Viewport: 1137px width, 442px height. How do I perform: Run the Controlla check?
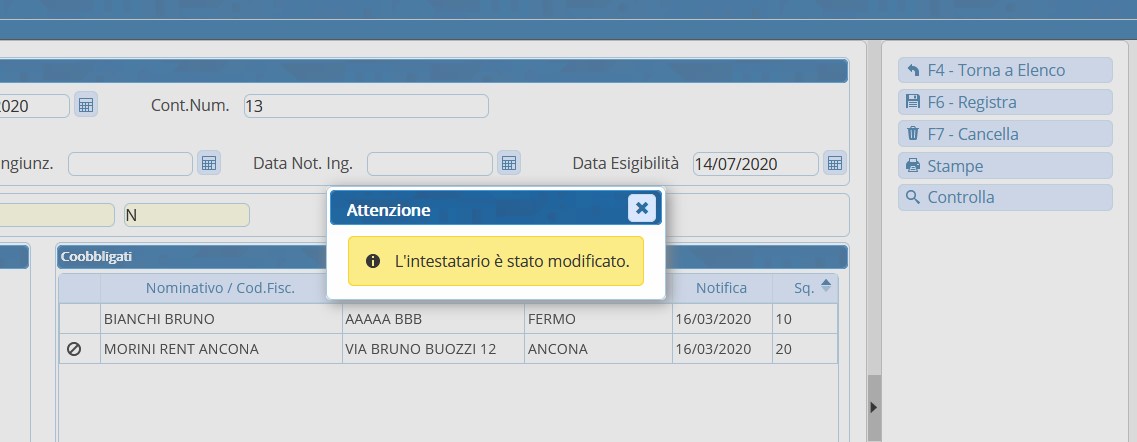pyautogui.click(x=1005, y=197)
